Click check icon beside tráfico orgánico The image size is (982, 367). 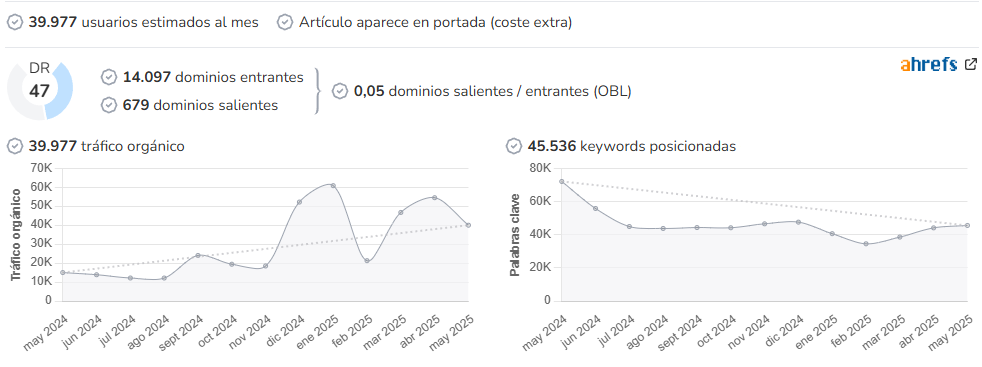click(x=14, y=147)
